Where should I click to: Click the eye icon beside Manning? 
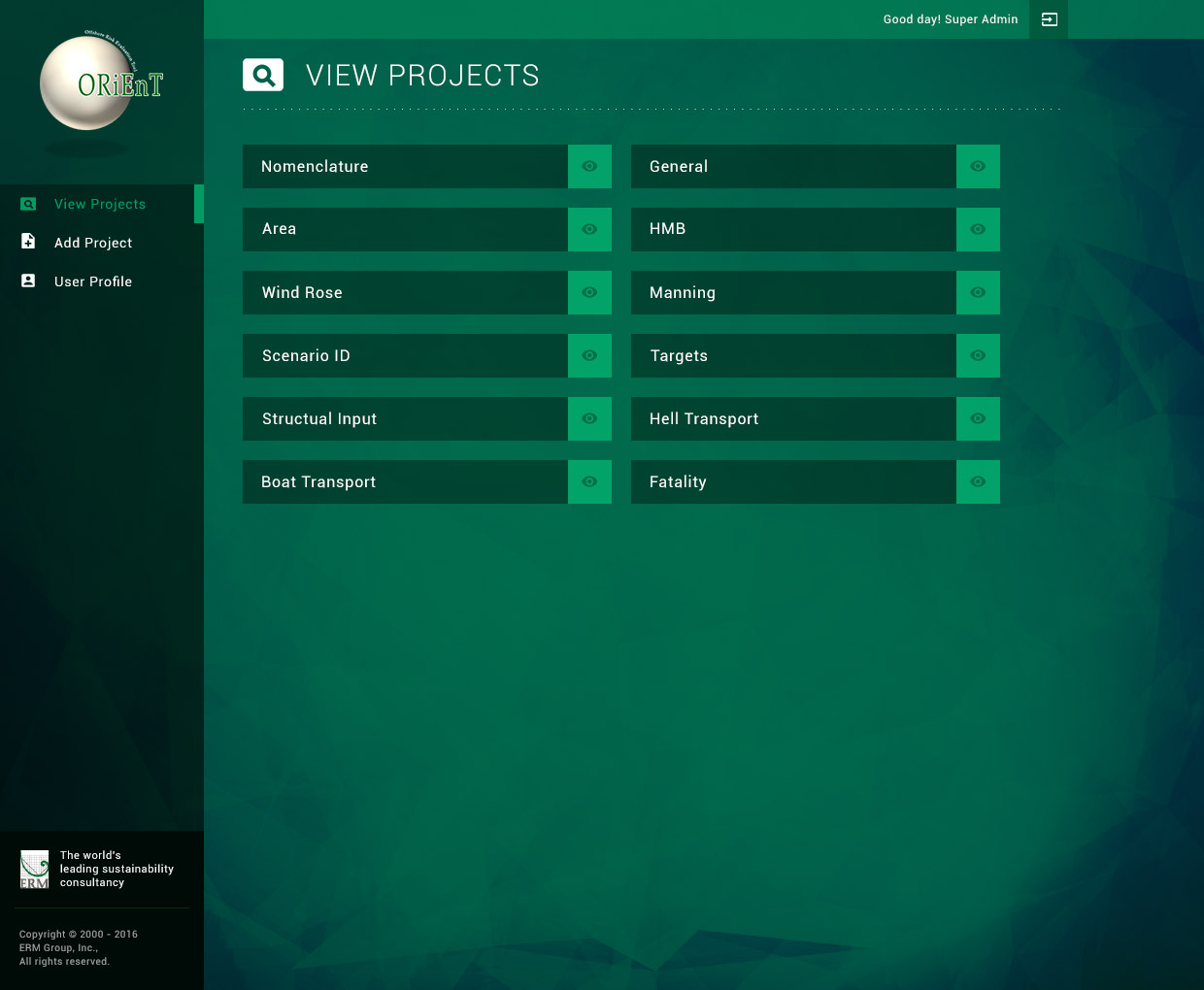tap(978, 293)
